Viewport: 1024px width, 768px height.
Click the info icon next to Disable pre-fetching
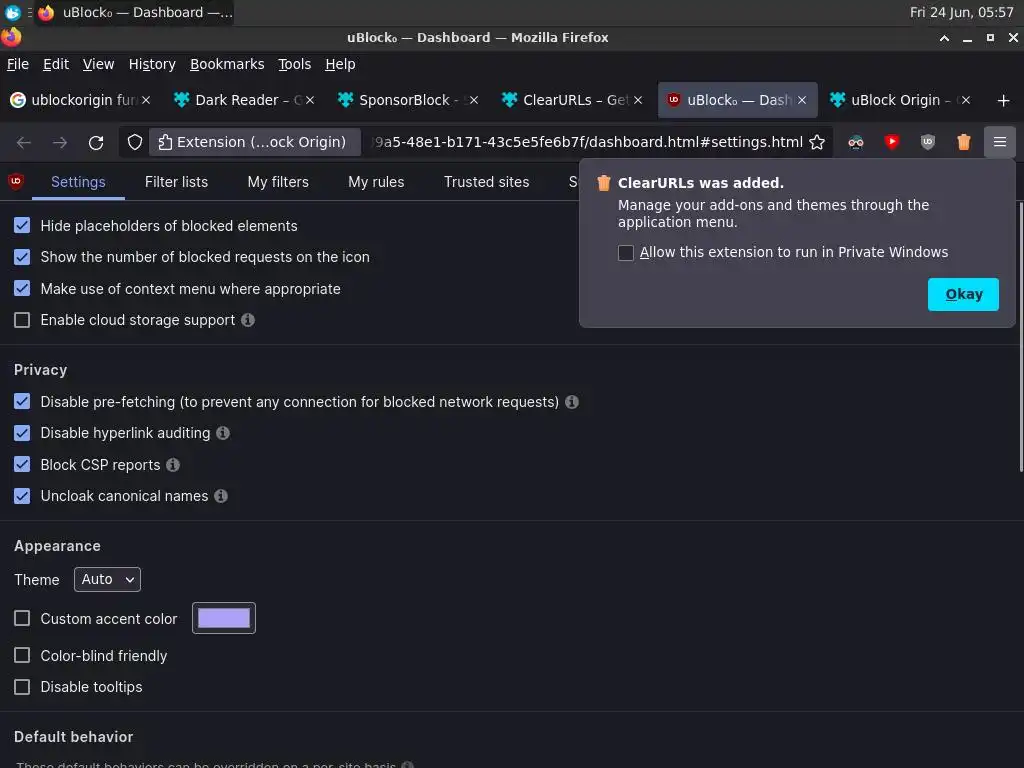click(x=571, y=402)
